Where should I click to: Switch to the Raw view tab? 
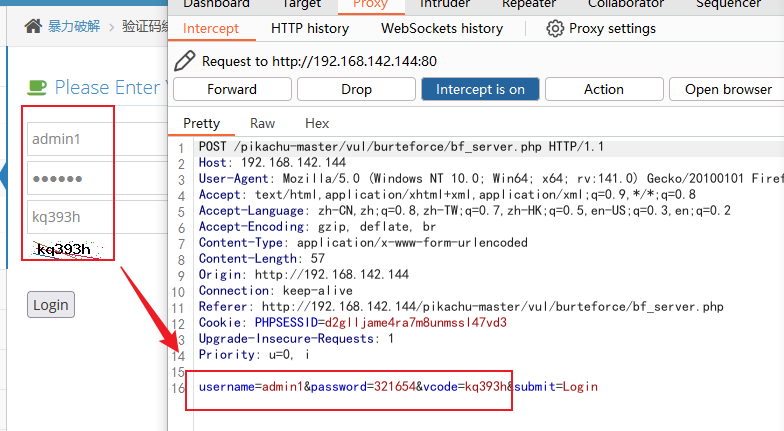tap(262, 124)
